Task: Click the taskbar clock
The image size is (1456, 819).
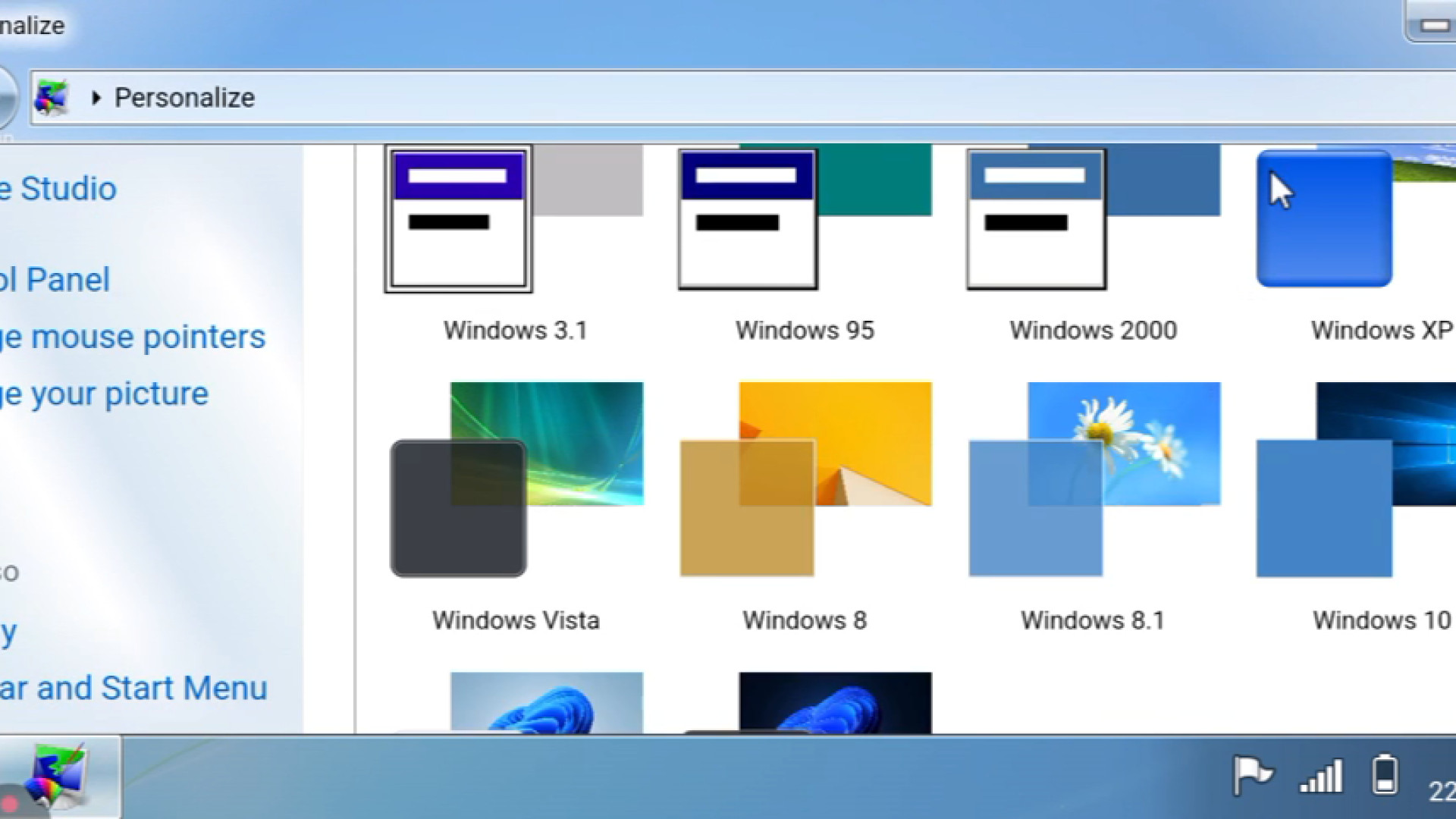Action: coord(1442,791)
